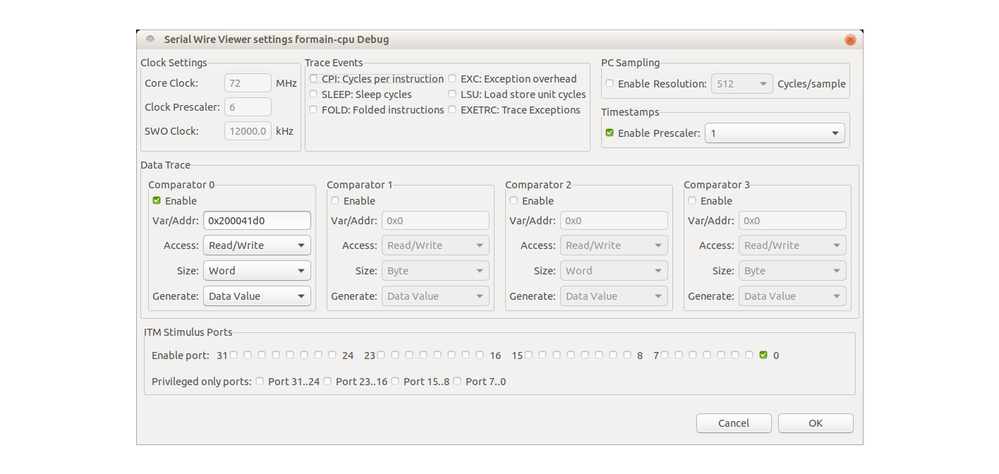Enable SLEEP: Sleep cycles trace event
Screen dimensions: 999x474
pos(313,94)
